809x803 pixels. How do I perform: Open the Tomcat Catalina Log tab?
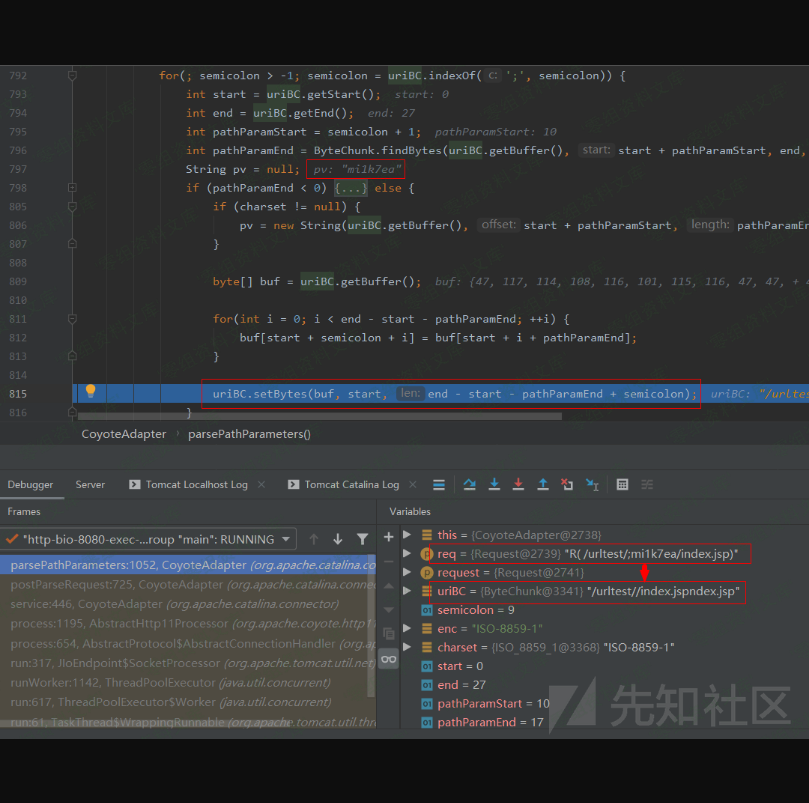pyautogui.click(x=351, y=485)
